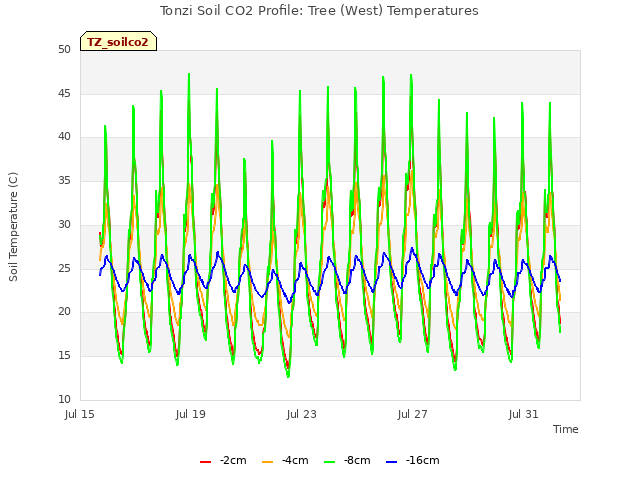Select the -4cm legend label
This screenshot has width=640, height=480.
pos(295,460)
